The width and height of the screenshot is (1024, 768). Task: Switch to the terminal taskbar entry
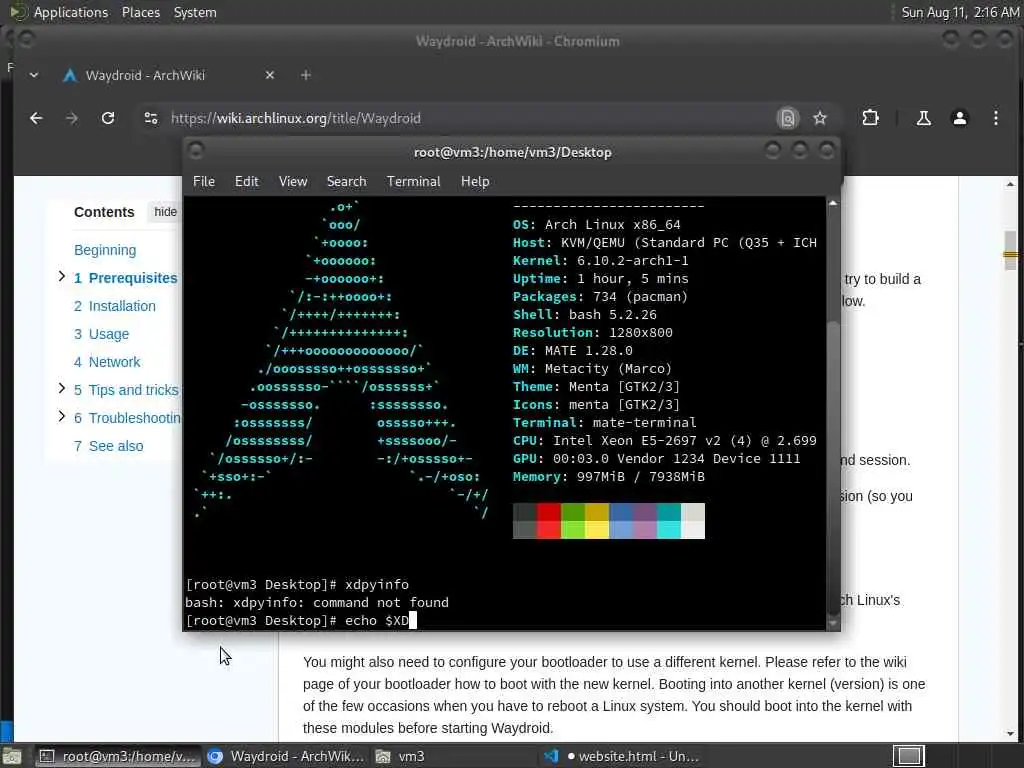coord(116,756)
